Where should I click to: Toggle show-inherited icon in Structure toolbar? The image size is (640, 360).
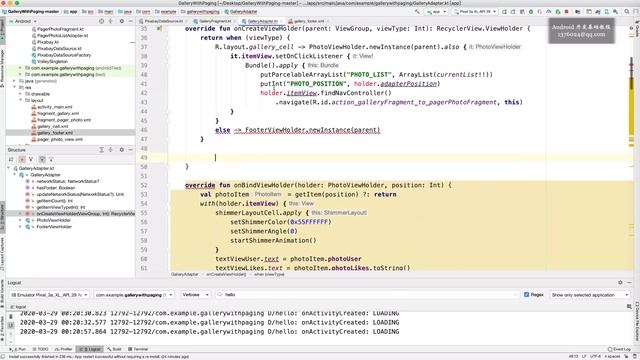pos(42,159)
